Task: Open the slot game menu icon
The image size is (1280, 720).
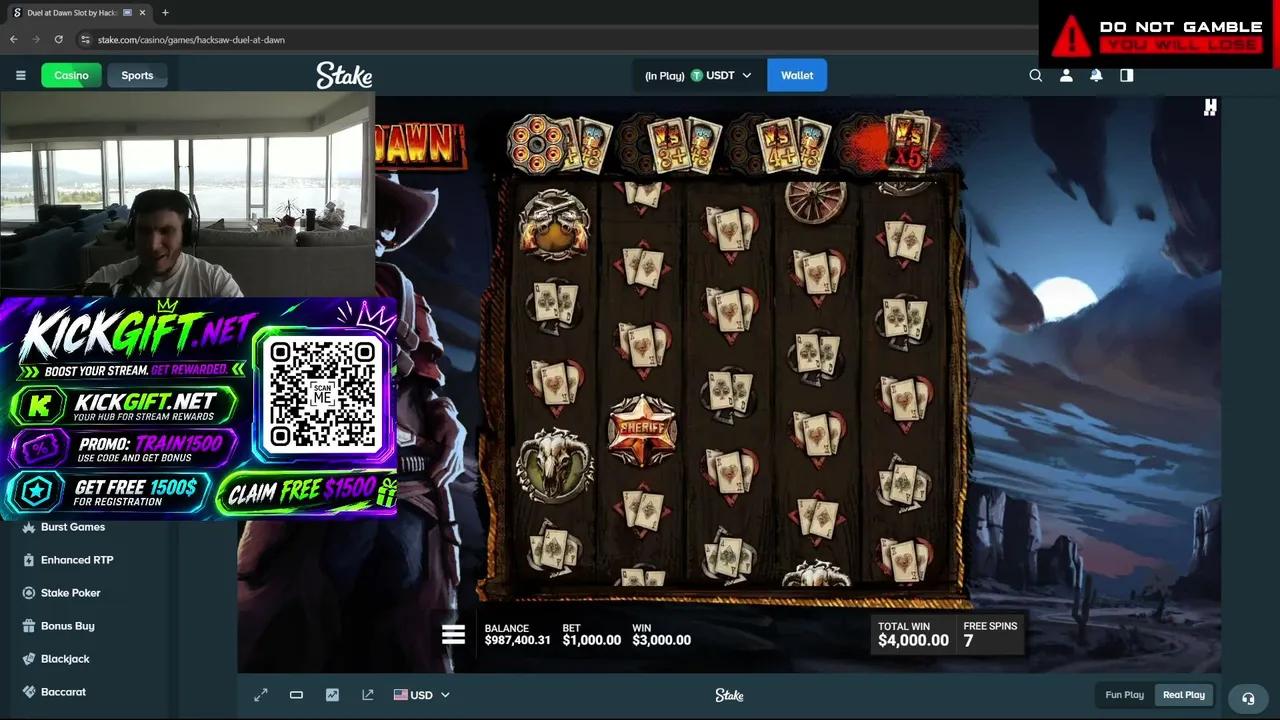Action: [453, 634]
